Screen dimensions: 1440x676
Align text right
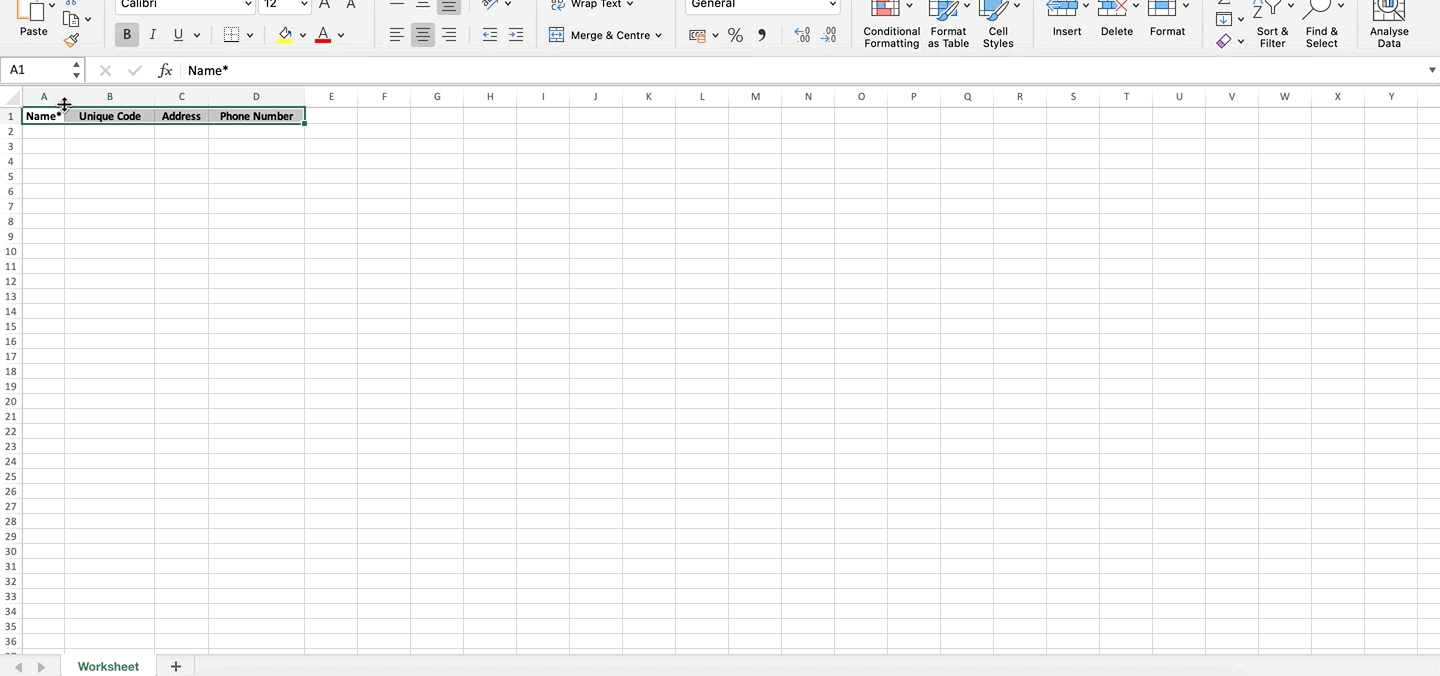[x=449, y=35]
